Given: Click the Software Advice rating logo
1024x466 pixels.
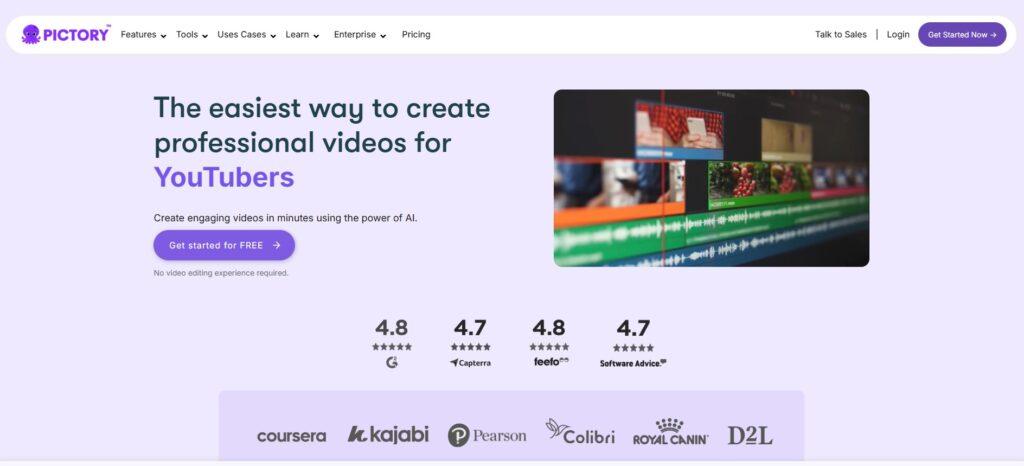Looking at the screenshot, I should [x=633, y=363].
